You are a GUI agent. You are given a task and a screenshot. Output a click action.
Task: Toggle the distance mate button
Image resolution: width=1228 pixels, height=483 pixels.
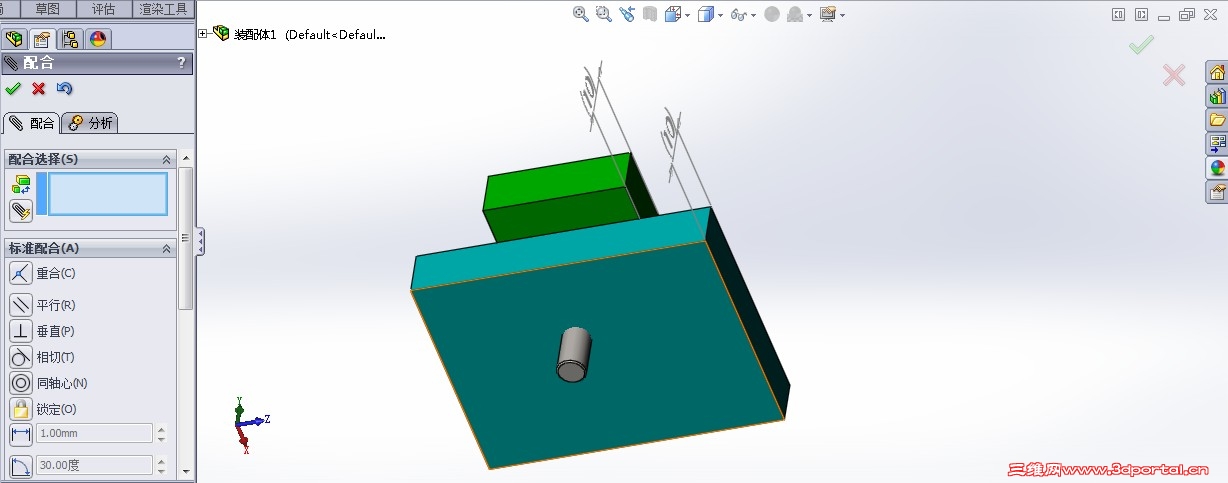point(21,434)
